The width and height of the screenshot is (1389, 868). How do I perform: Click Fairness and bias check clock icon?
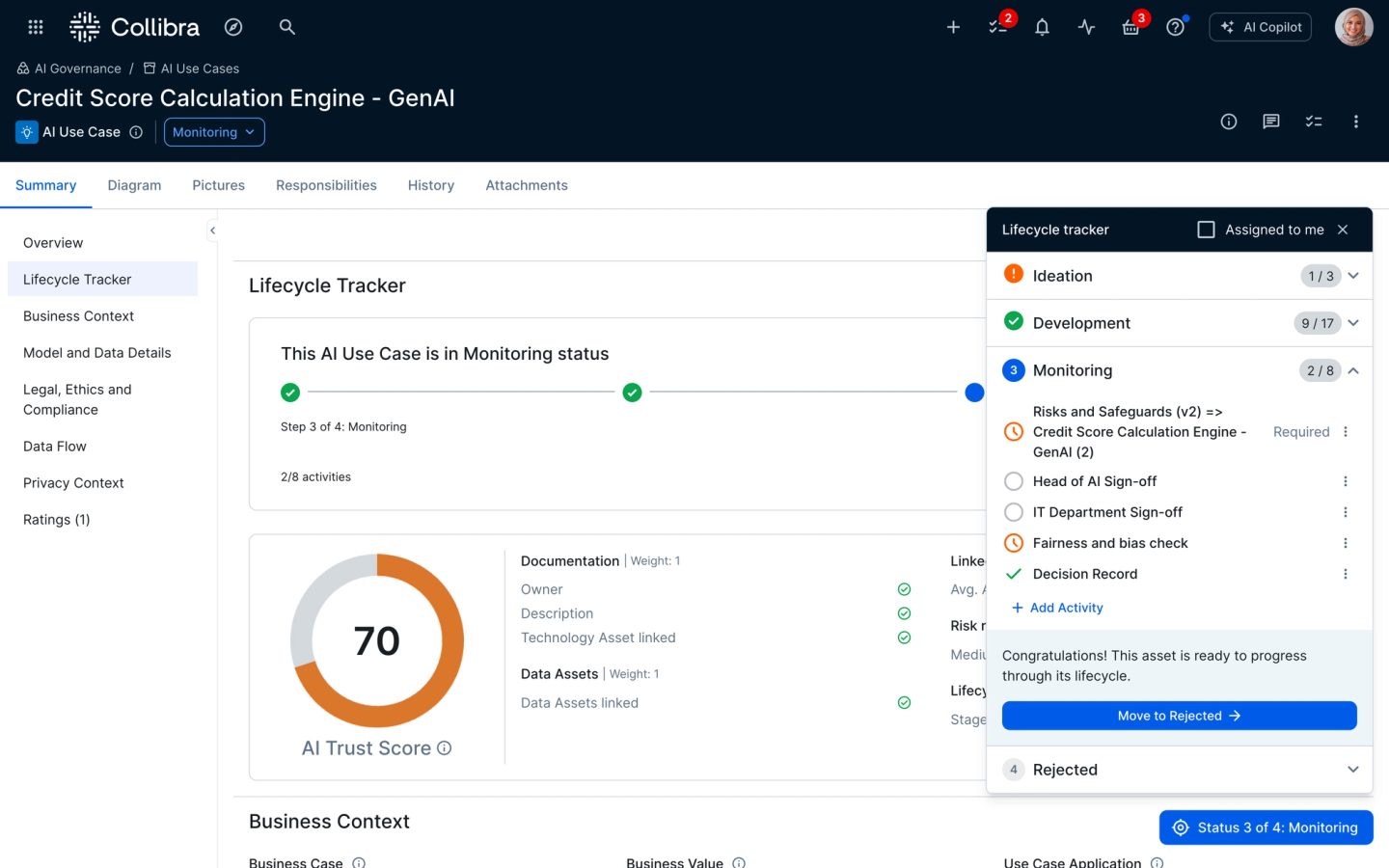pos(1014,543)
